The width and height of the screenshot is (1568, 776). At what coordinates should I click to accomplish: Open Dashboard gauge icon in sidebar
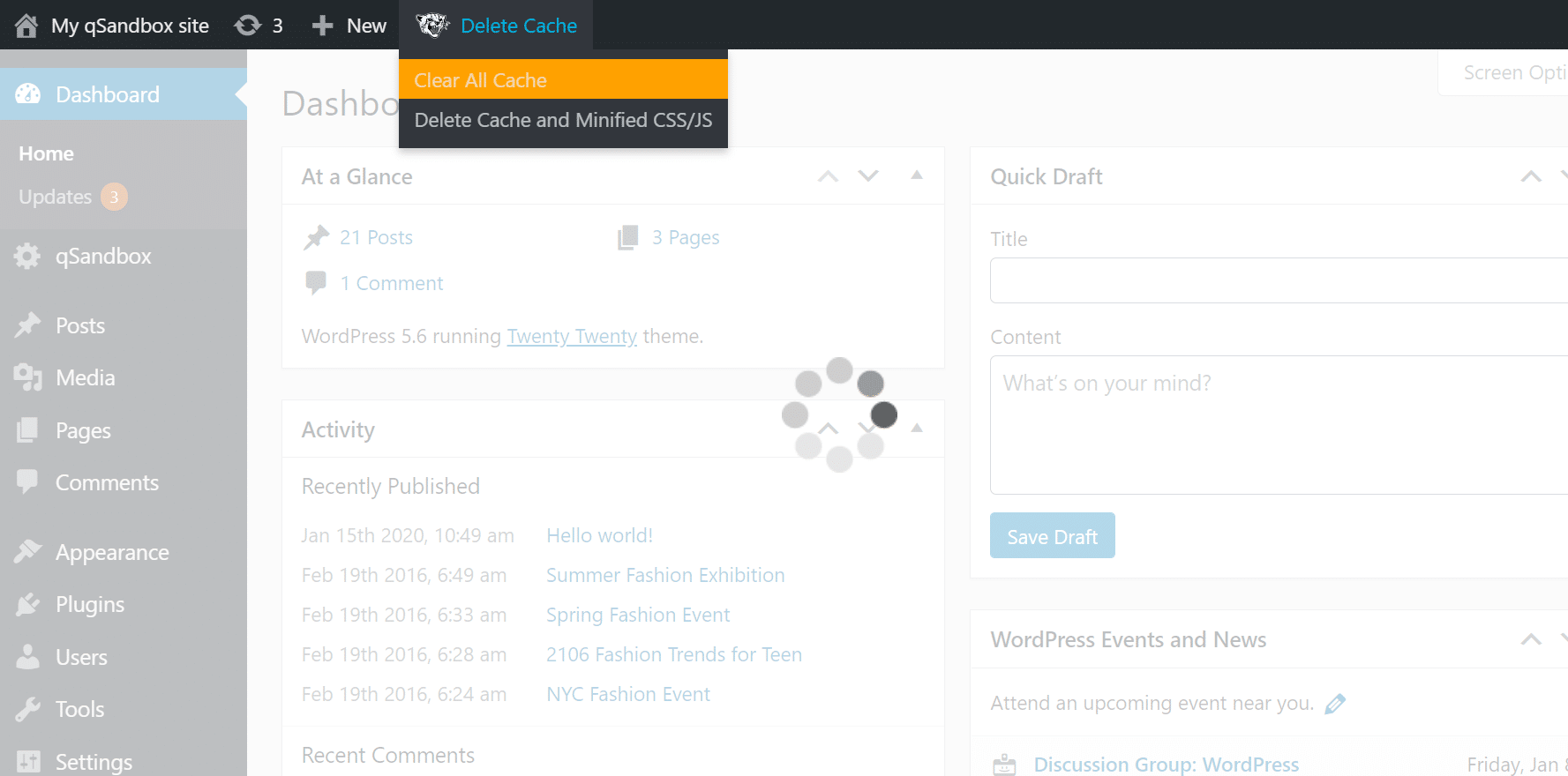pos(28,94)
